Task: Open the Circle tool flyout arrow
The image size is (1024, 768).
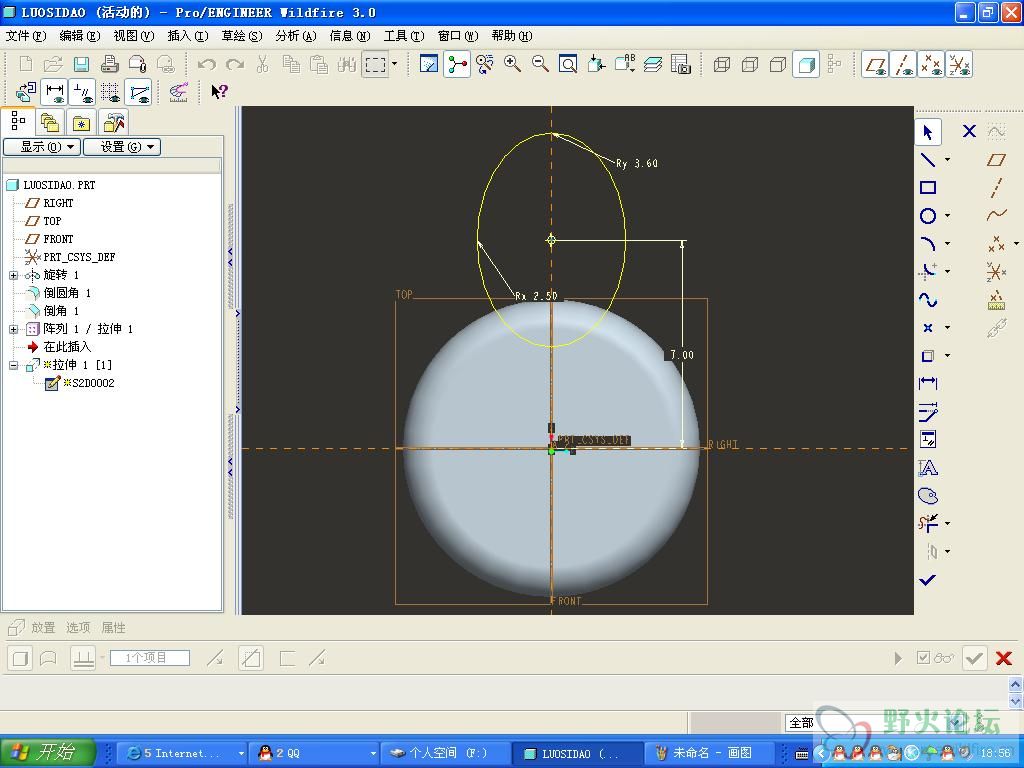Action: click(x=947, y=216)
